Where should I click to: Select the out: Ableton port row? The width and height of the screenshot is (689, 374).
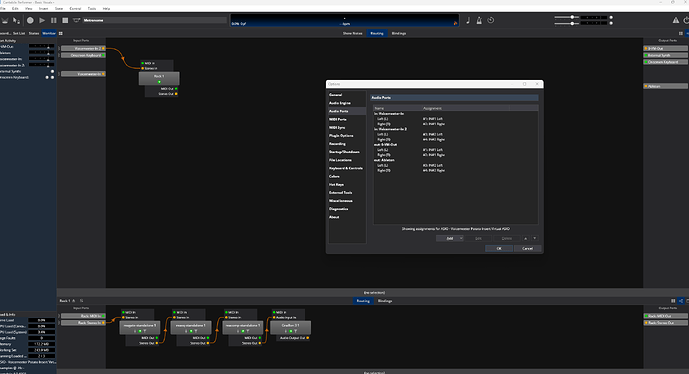click(x=455, y=160)
